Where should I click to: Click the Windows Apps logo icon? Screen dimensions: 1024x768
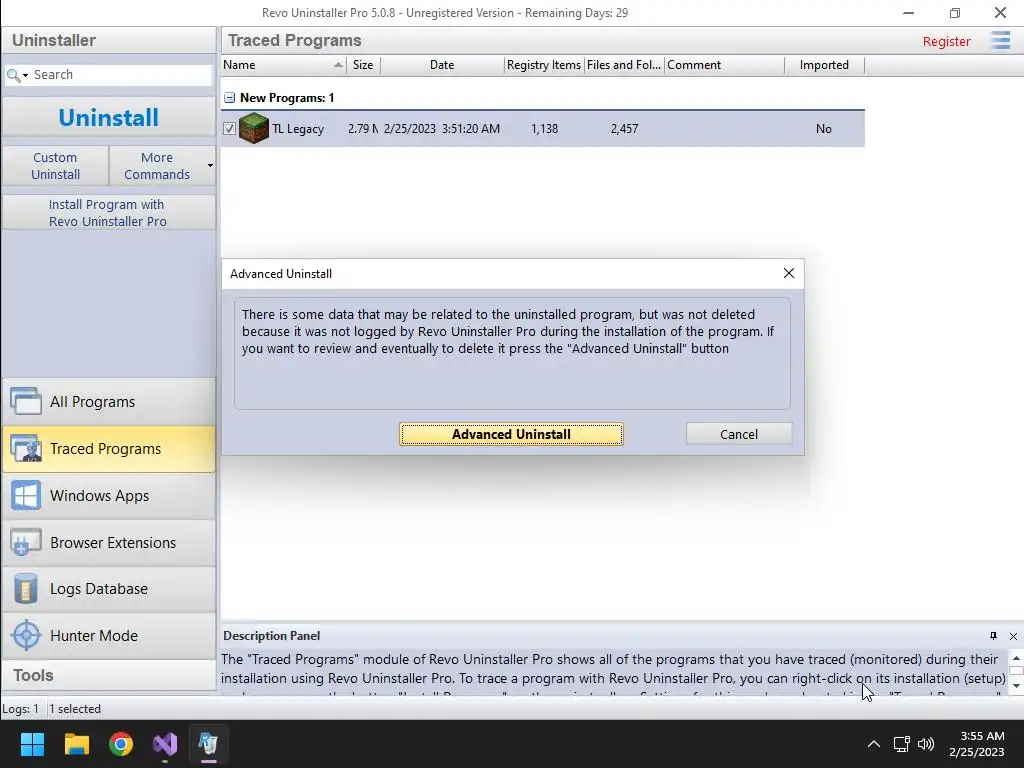pyautogui.click(x=25, y=495)
